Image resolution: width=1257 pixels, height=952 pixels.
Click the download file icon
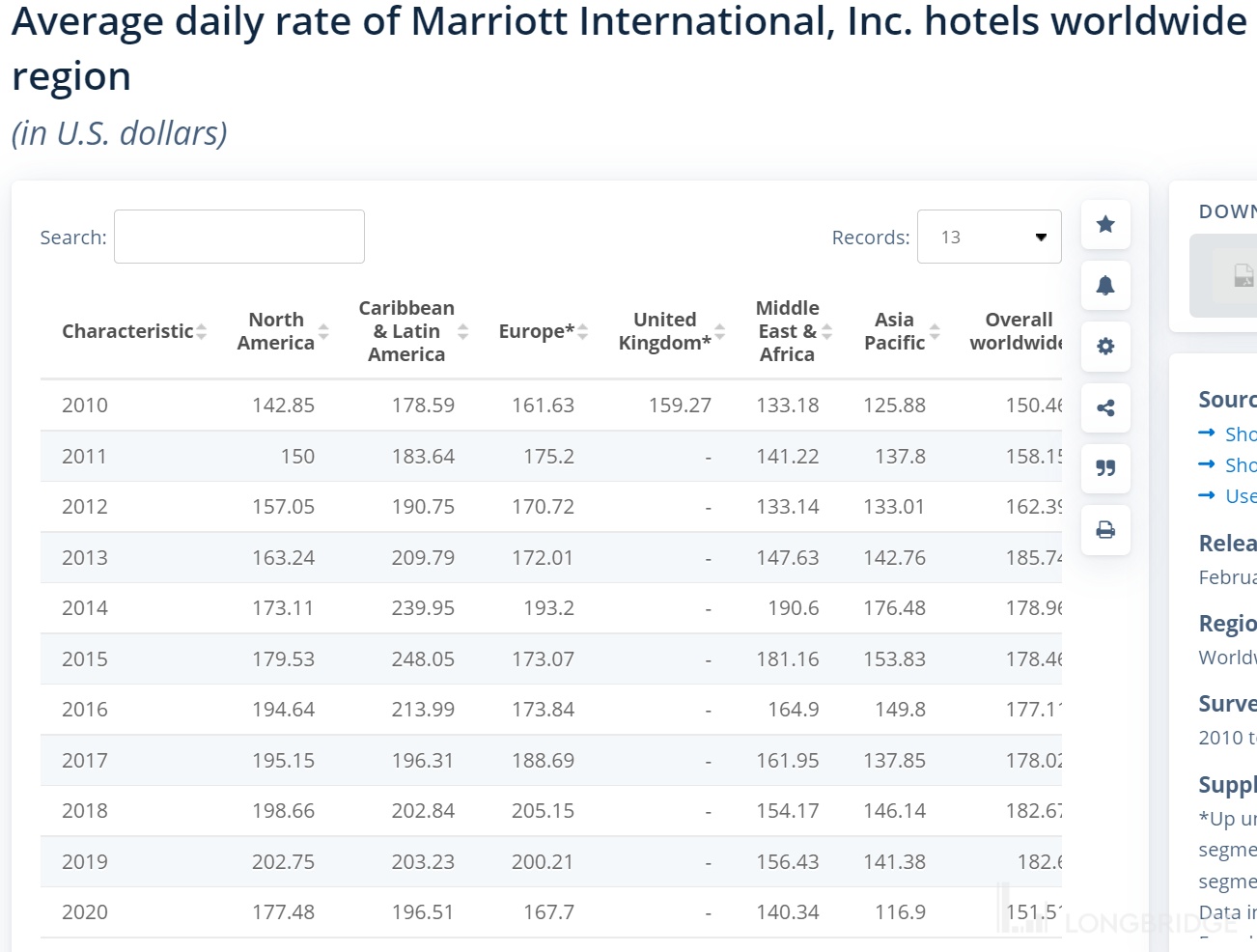[x=1243, y=276]
